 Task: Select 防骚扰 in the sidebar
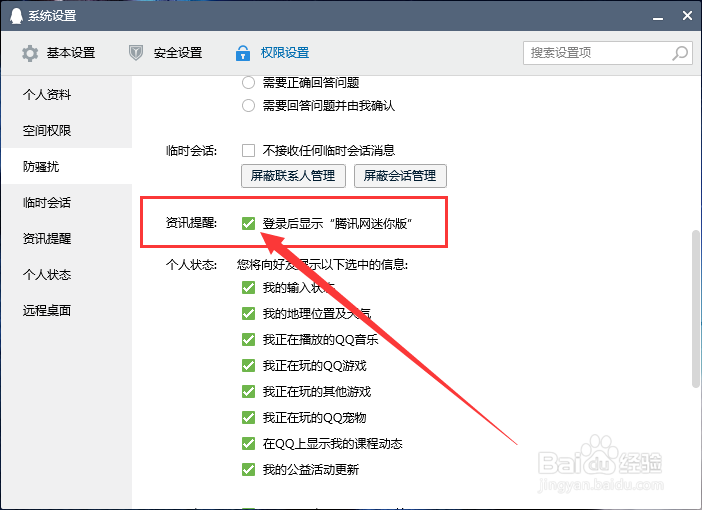click(x=67, y=166)
